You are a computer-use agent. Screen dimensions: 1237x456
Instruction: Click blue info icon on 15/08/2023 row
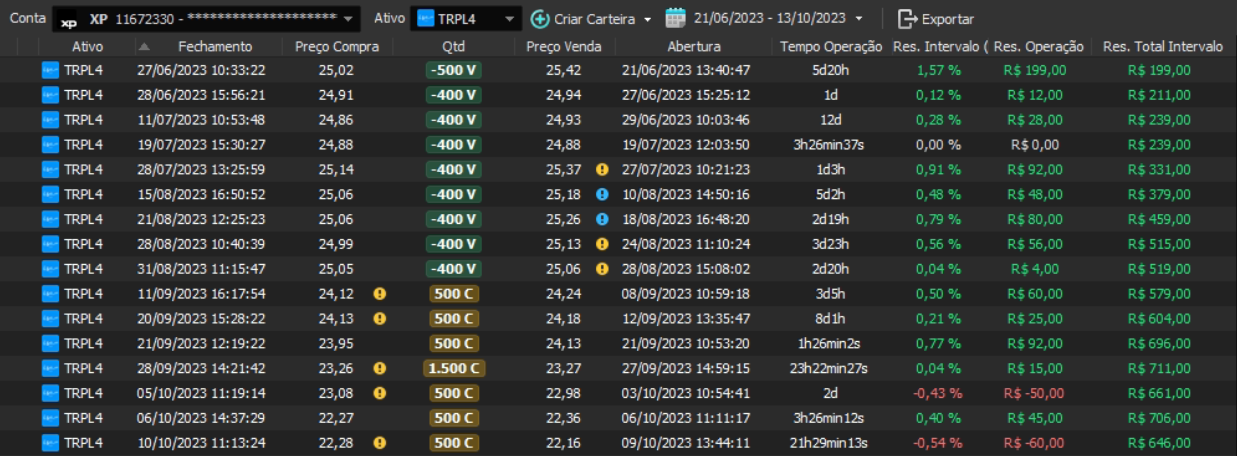pos(602,194)
